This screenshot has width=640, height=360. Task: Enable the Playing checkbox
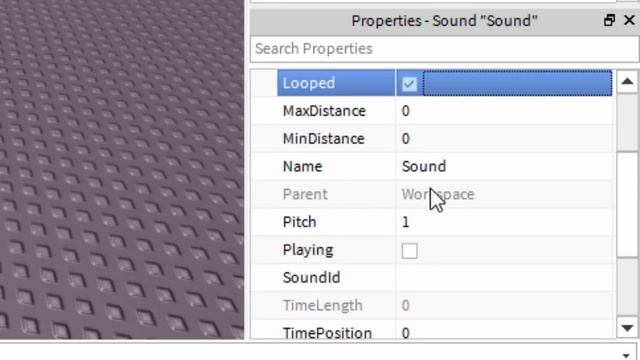[x=409, y=251]
